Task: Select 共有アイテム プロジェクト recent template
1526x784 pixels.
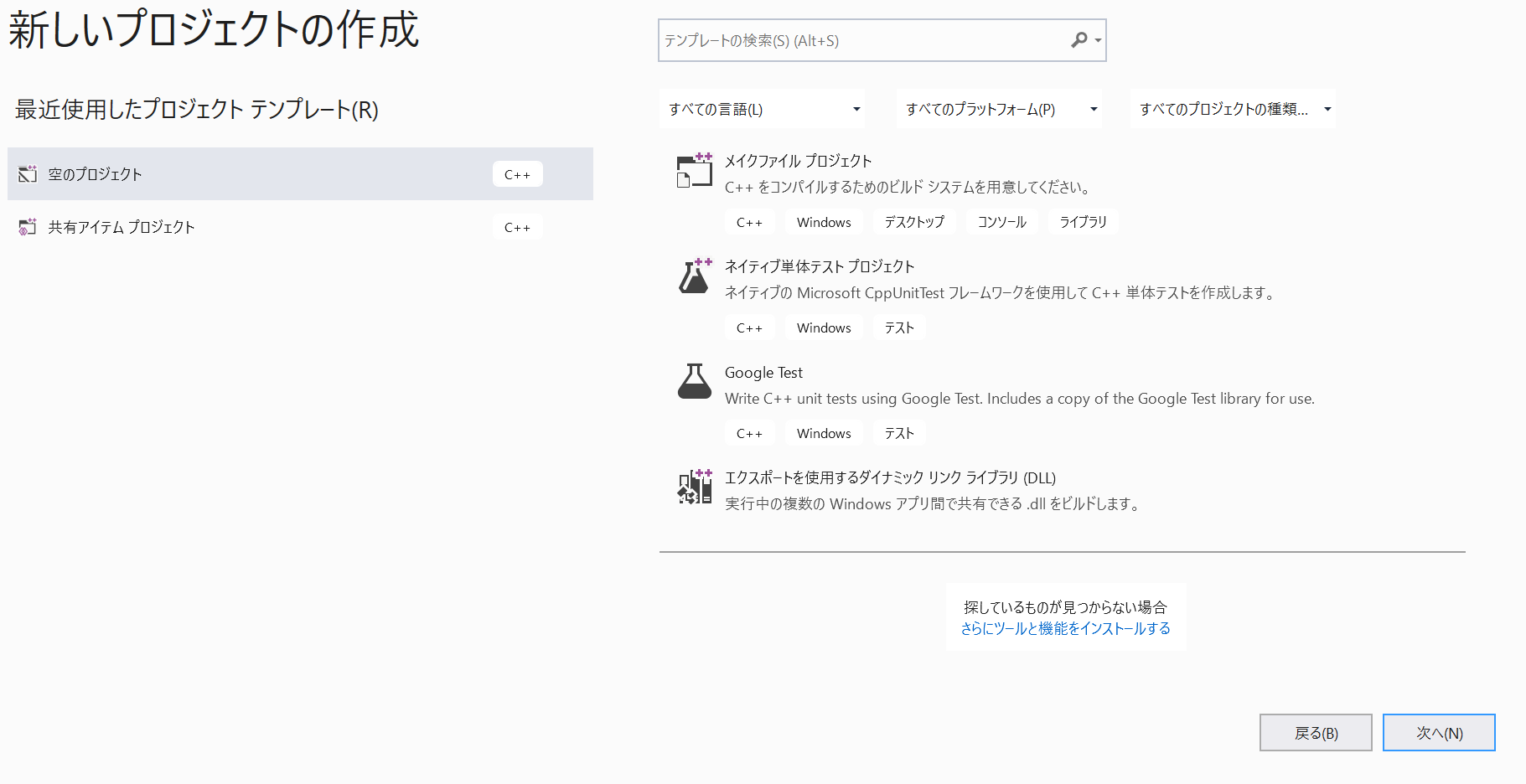Action: [x=300, y=226]
